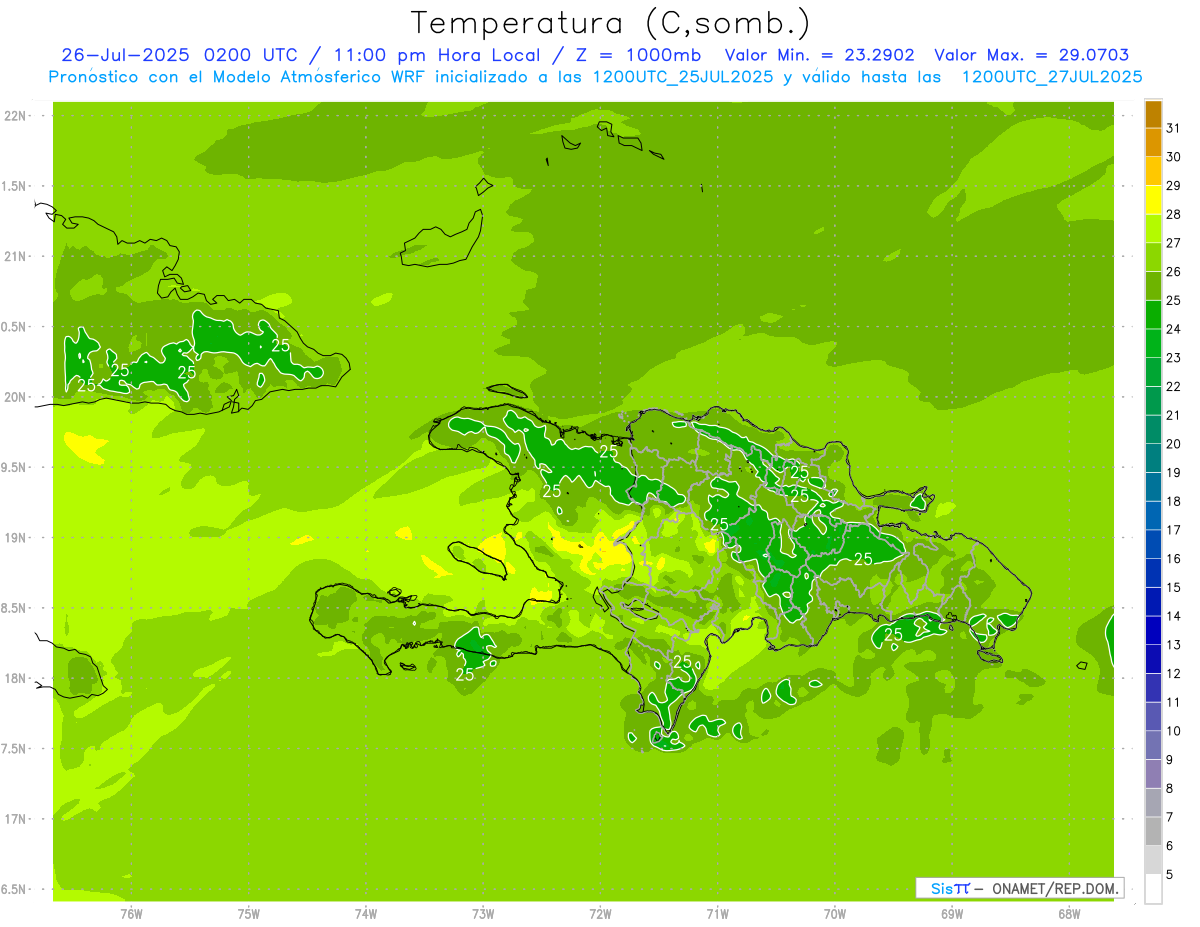Pick the dark blue swatch between 12 and 13
Image resolution: width=1200 pixels, height=927 pixels.
(x=1153, y=660)
